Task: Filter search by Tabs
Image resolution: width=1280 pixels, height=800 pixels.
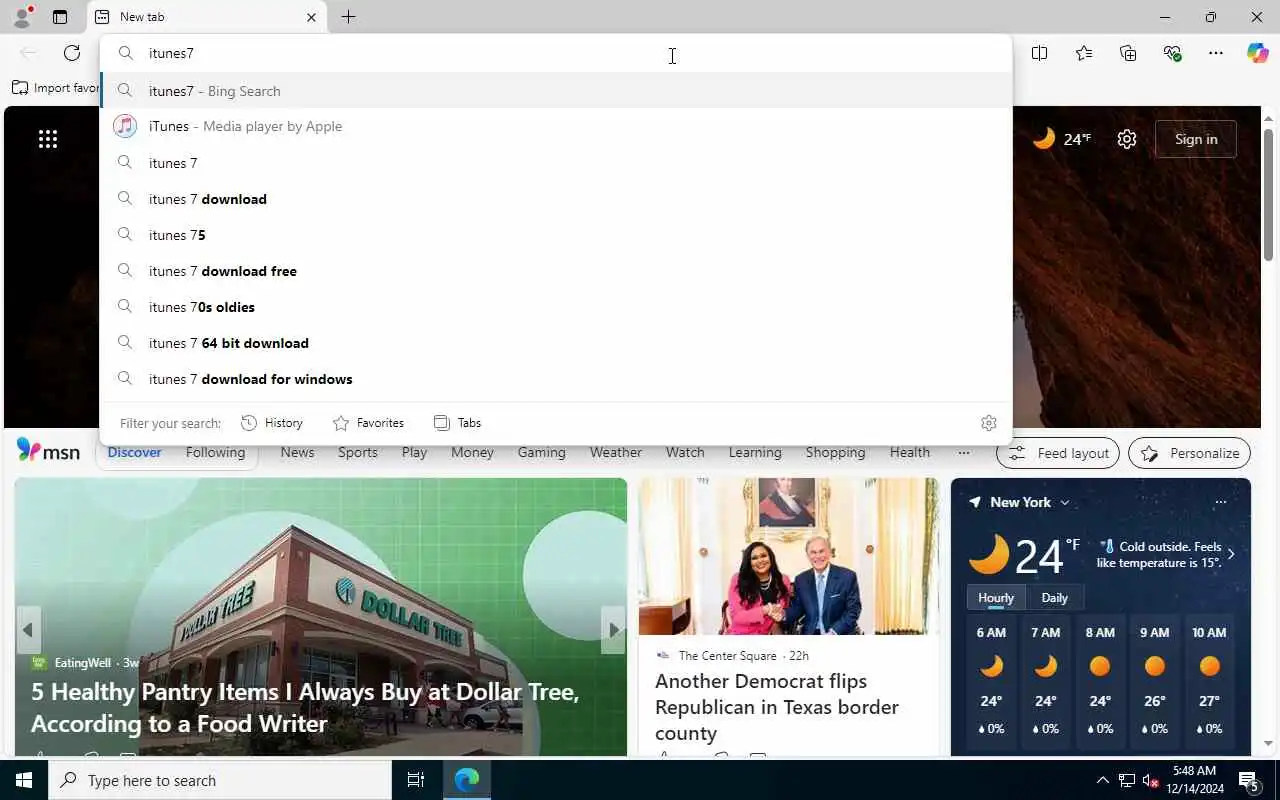Action: (x=457, y=423)
